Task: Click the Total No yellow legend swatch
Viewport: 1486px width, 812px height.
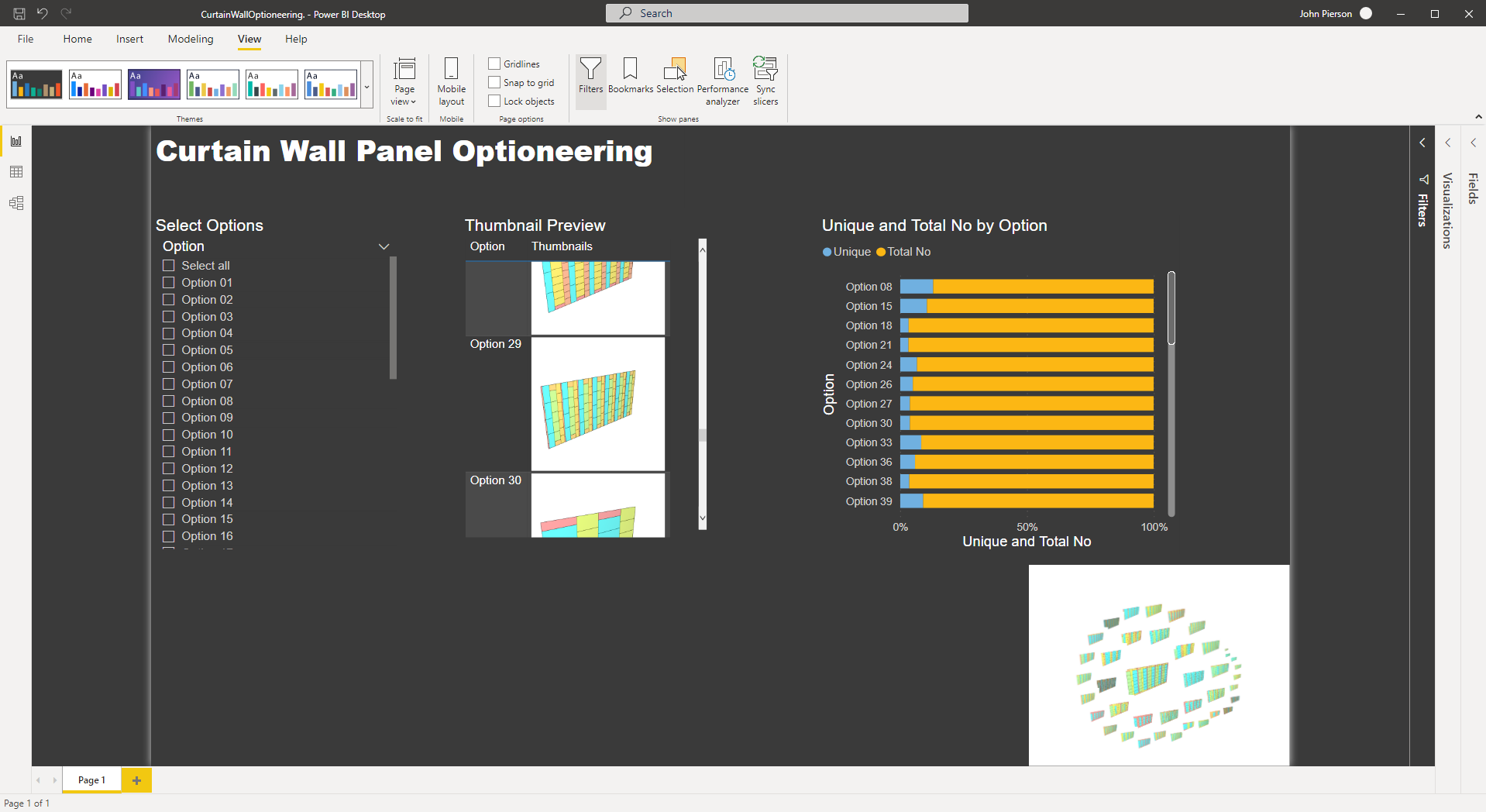Action: tap(881, 252)
